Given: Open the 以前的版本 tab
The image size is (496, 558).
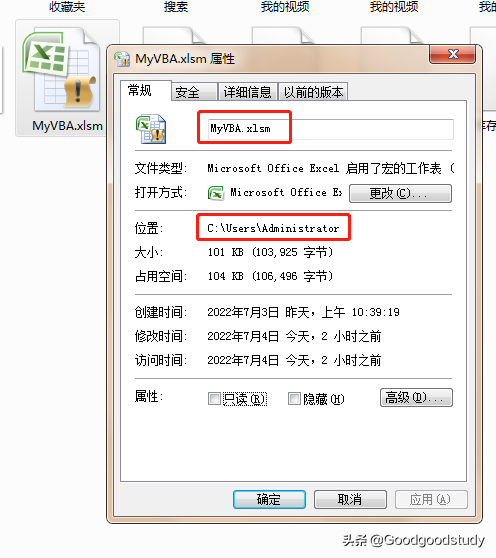Looking at the screenshot, I should (313, 92).
